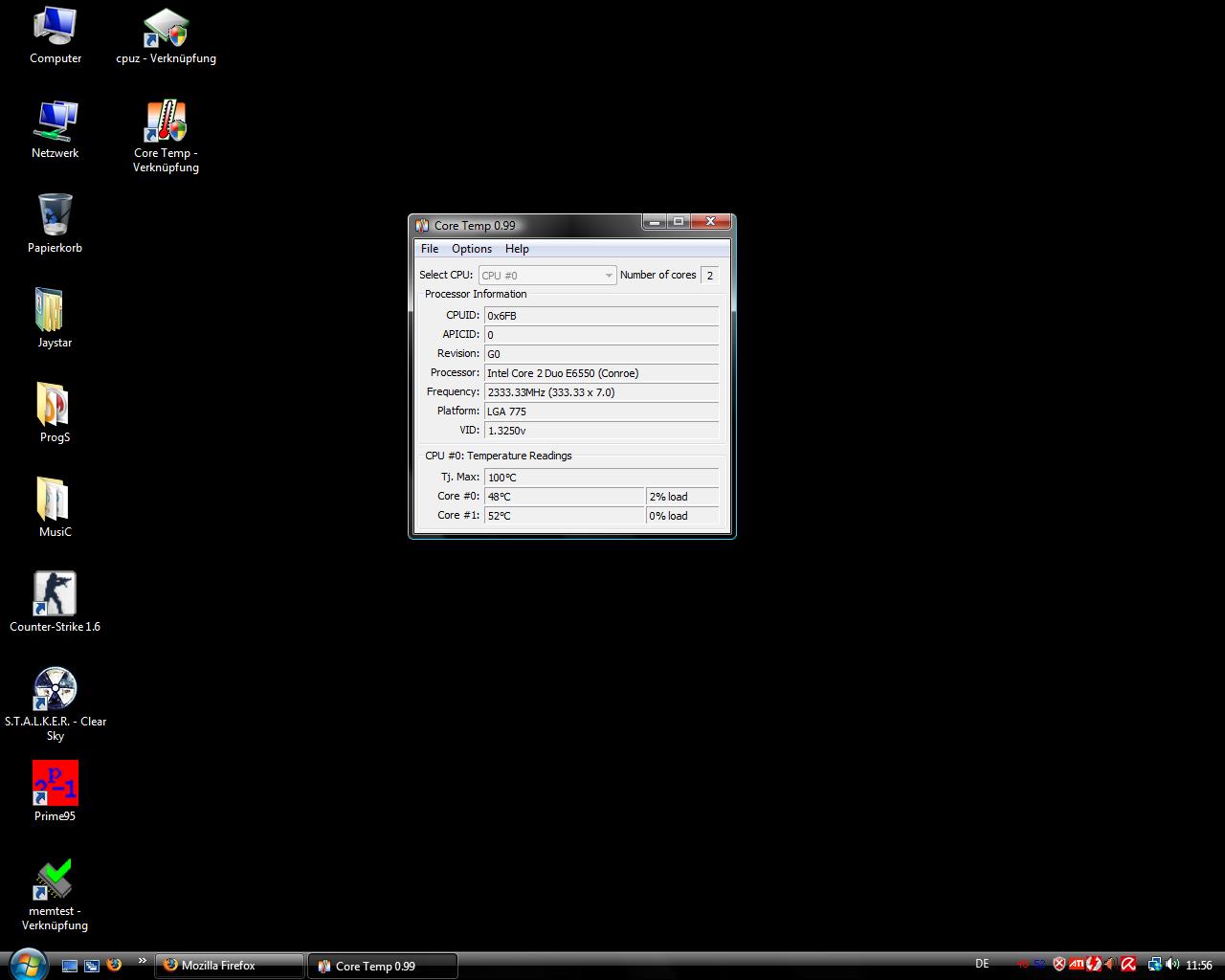Click platform value LGA 775

(x=601, y=412)
